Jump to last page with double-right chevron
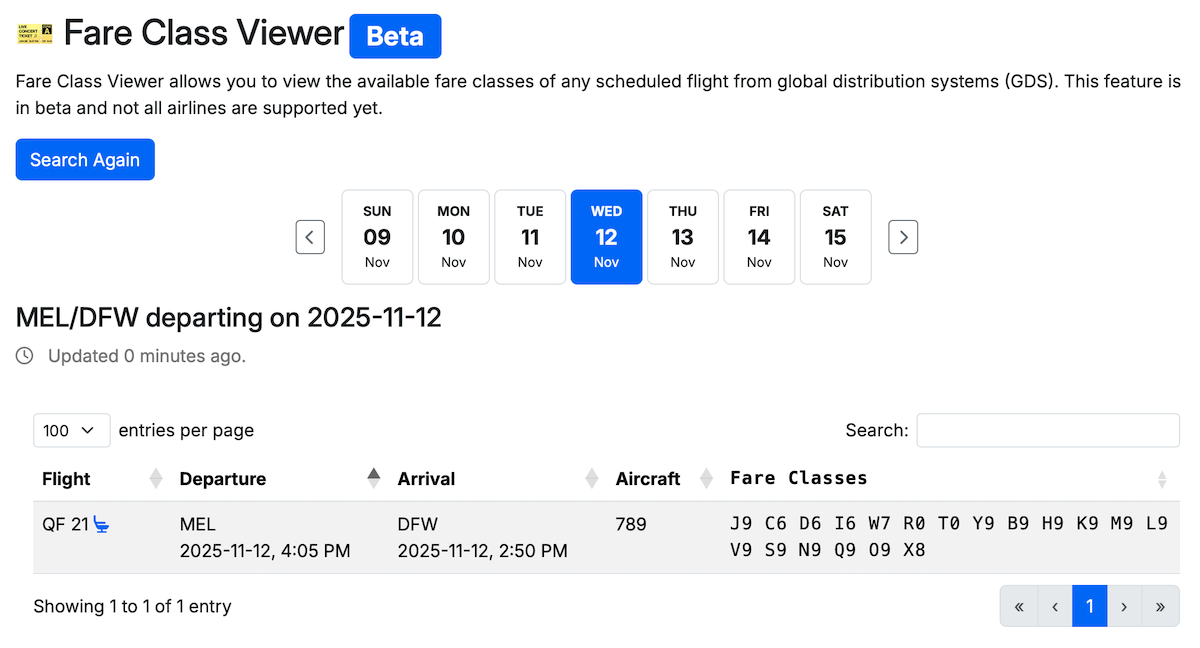Viewport: 1200px width, 648px height. [1161, 606]
